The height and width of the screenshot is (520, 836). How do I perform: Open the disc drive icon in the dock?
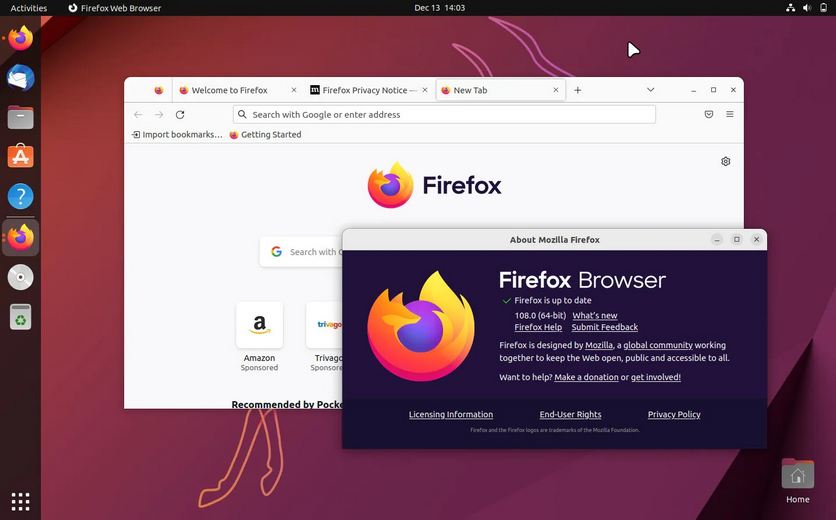click(x=20, y=277)
